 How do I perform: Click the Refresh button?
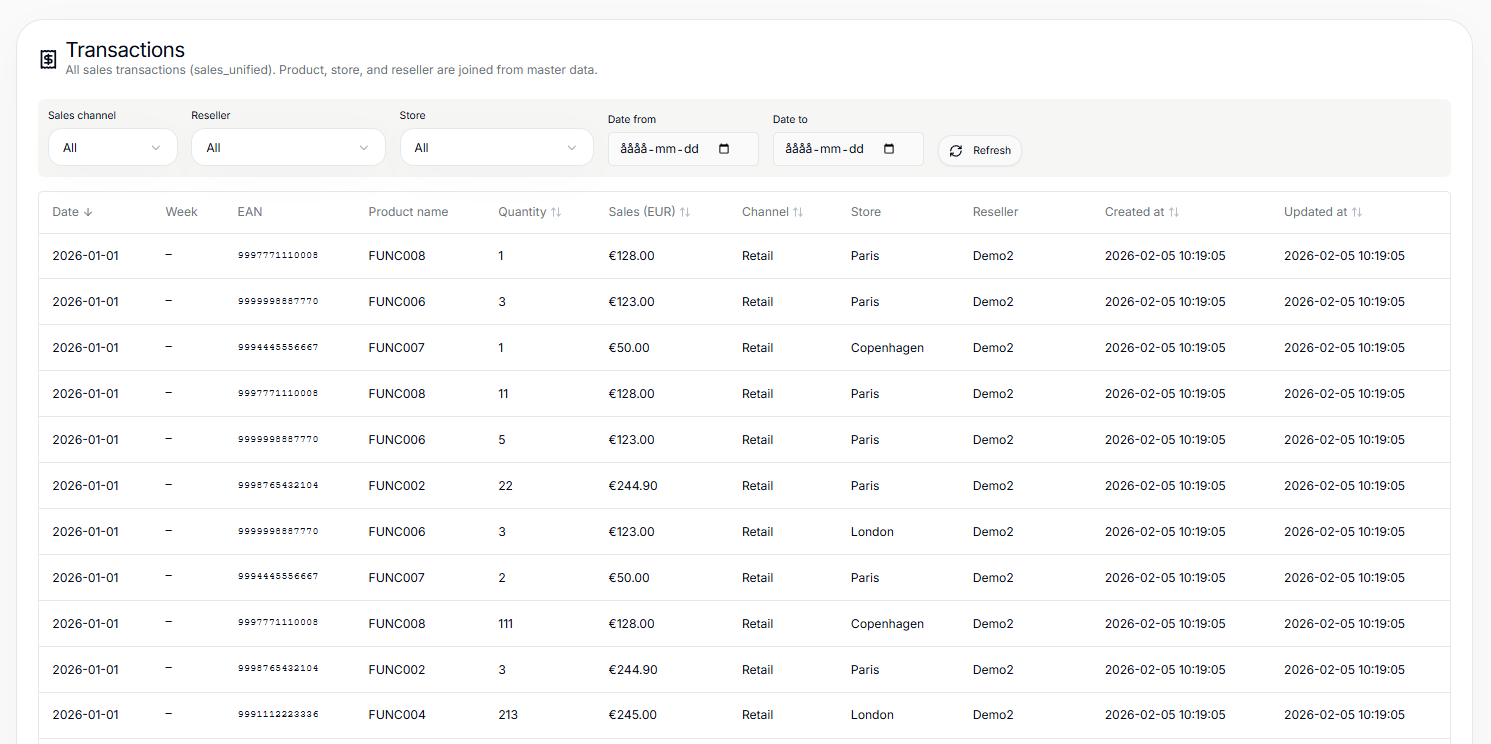click(979, 150)
